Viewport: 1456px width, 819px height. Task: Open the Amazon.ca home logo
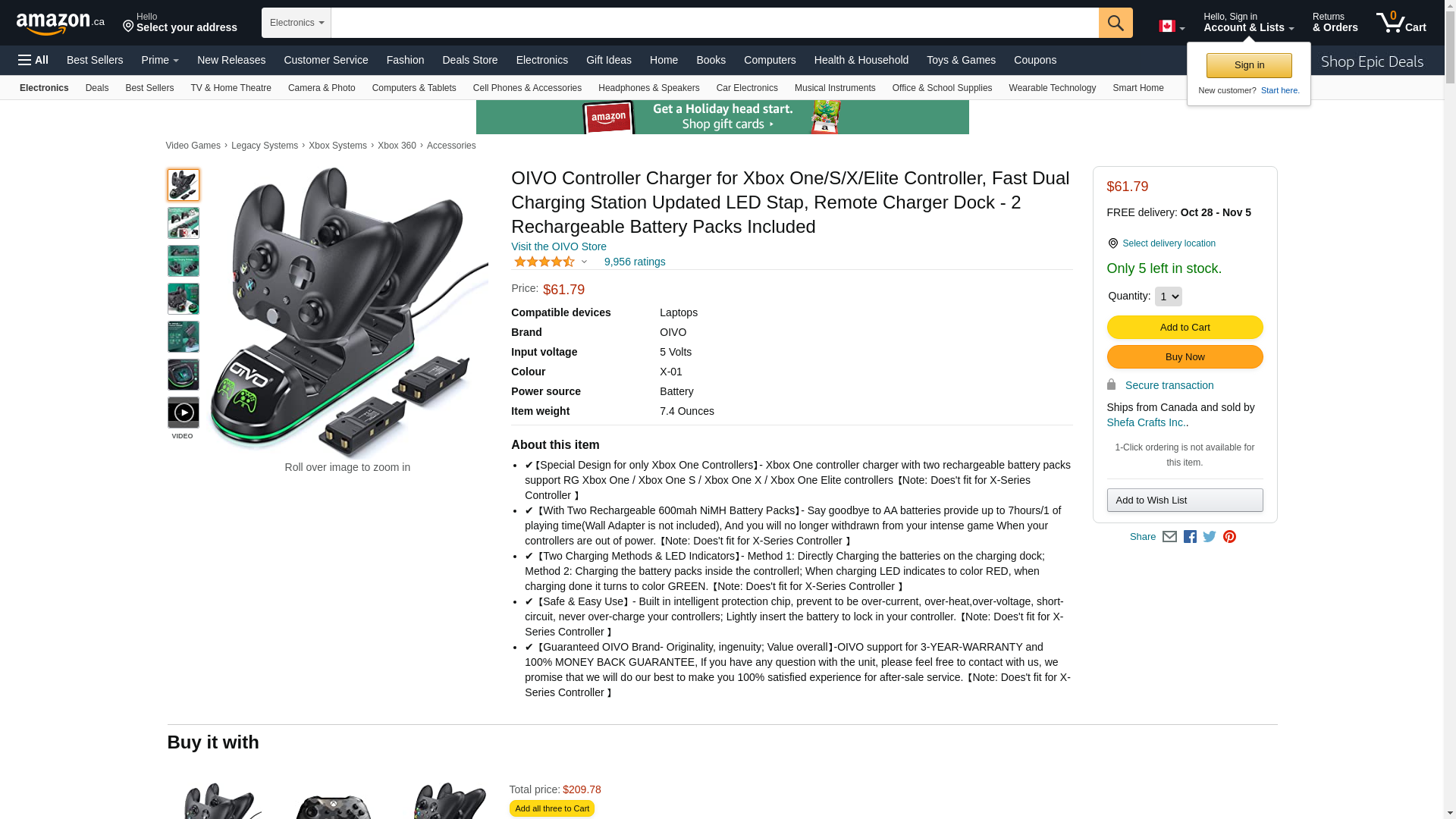tap(61, 24)
